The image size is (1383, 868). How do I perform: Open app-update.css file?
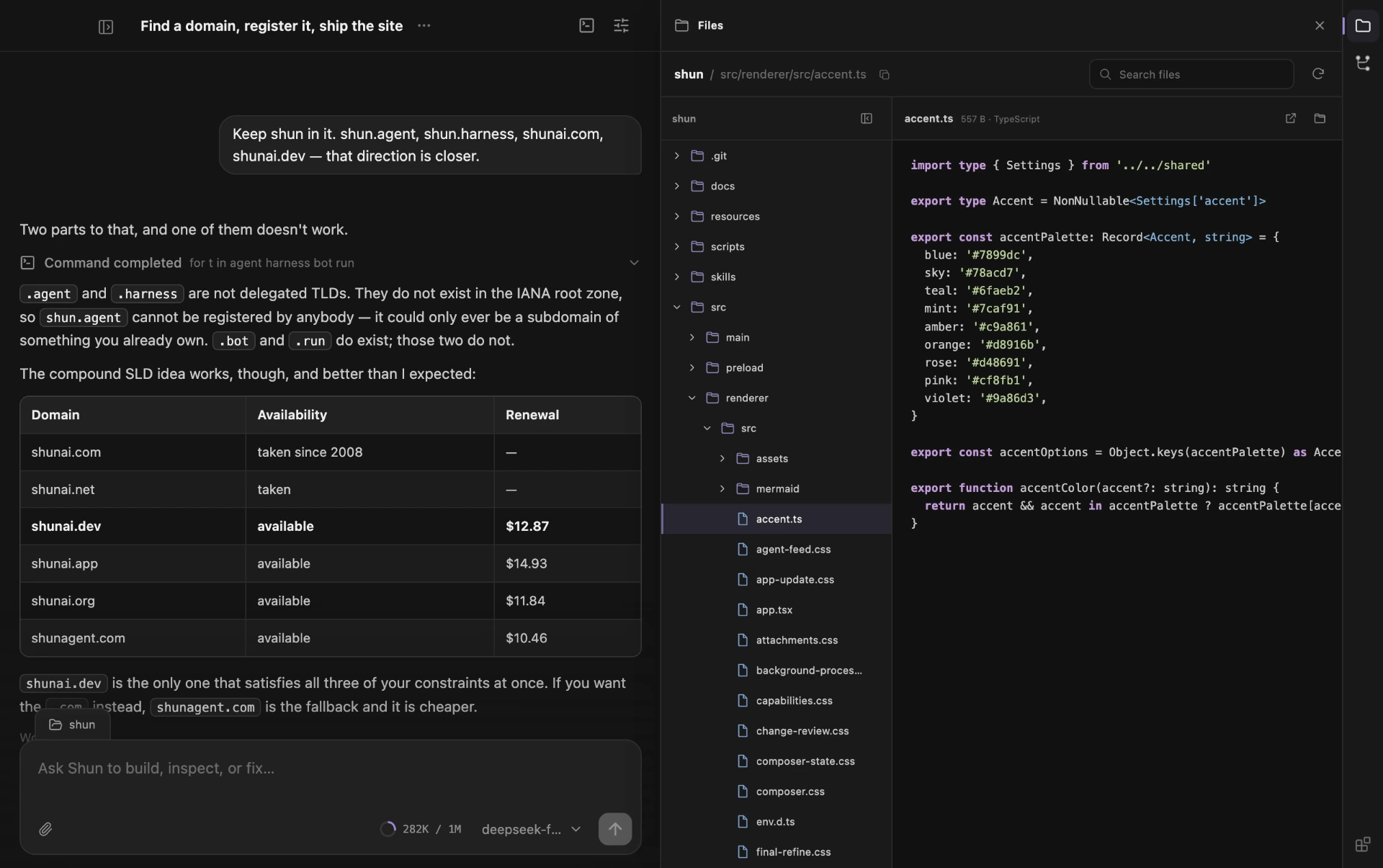[776, 579]
